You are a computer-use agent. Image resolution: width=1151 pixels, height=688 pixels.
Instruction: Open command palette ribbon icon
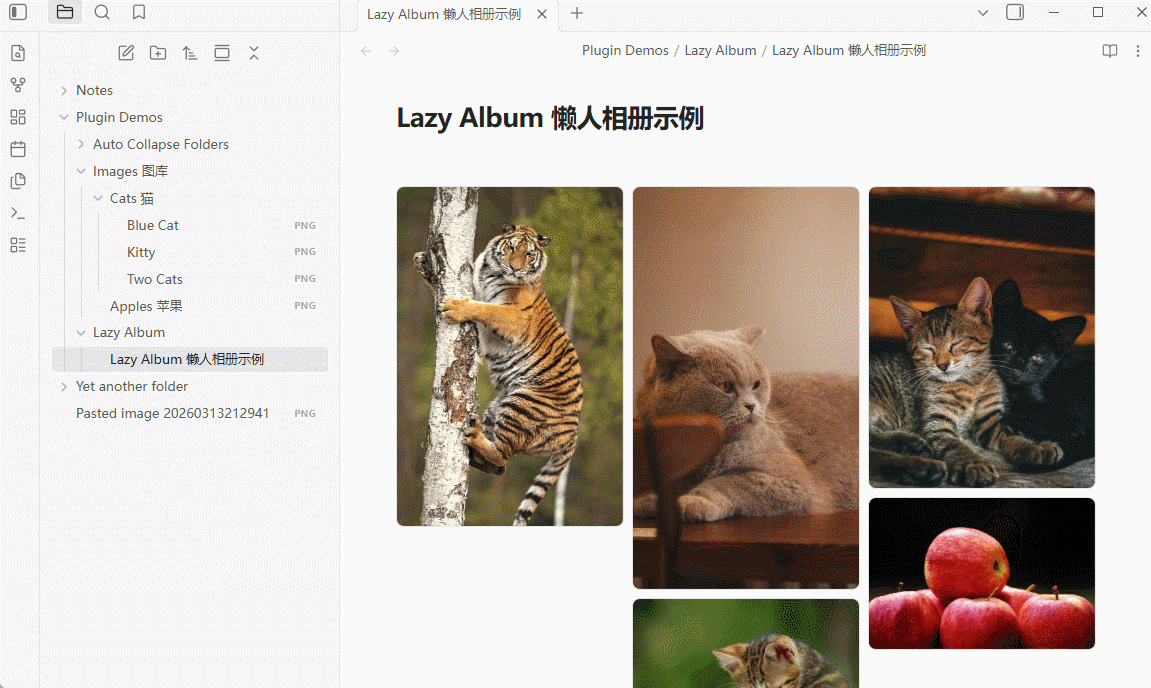(x=18, y=213)
